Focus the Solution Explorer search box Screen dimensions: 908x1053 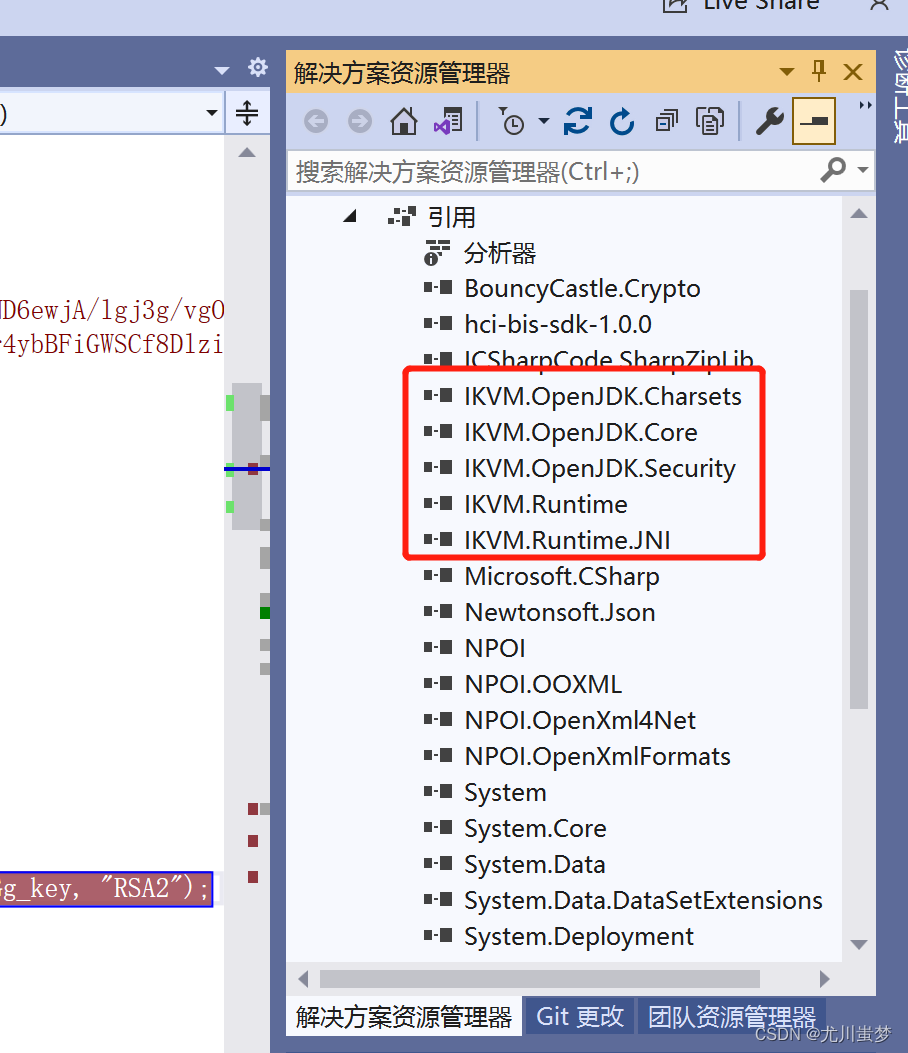pos(551,172)
